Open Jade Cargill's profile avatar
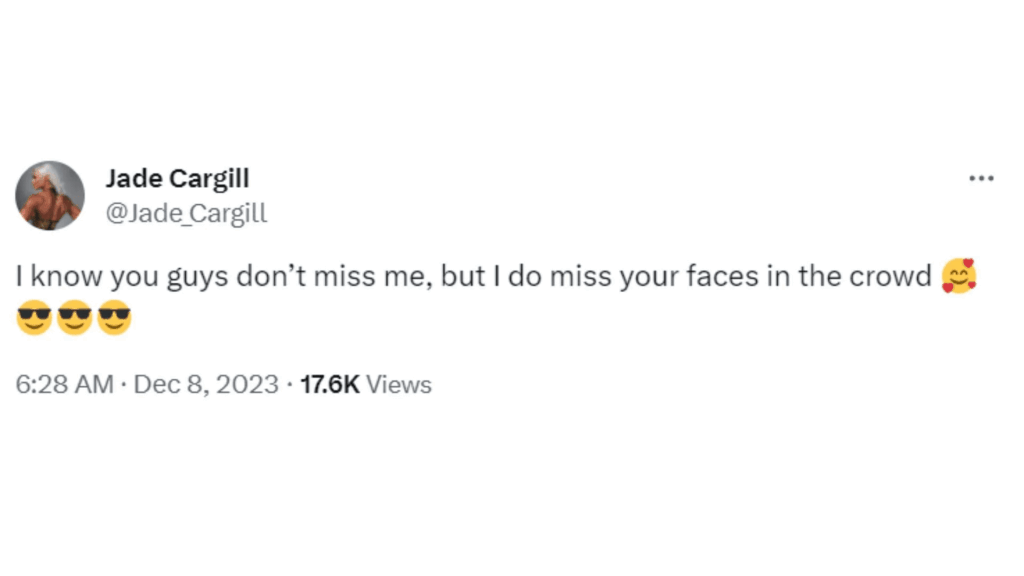Viewport: 1024px width, 576px height. [50, 196]
